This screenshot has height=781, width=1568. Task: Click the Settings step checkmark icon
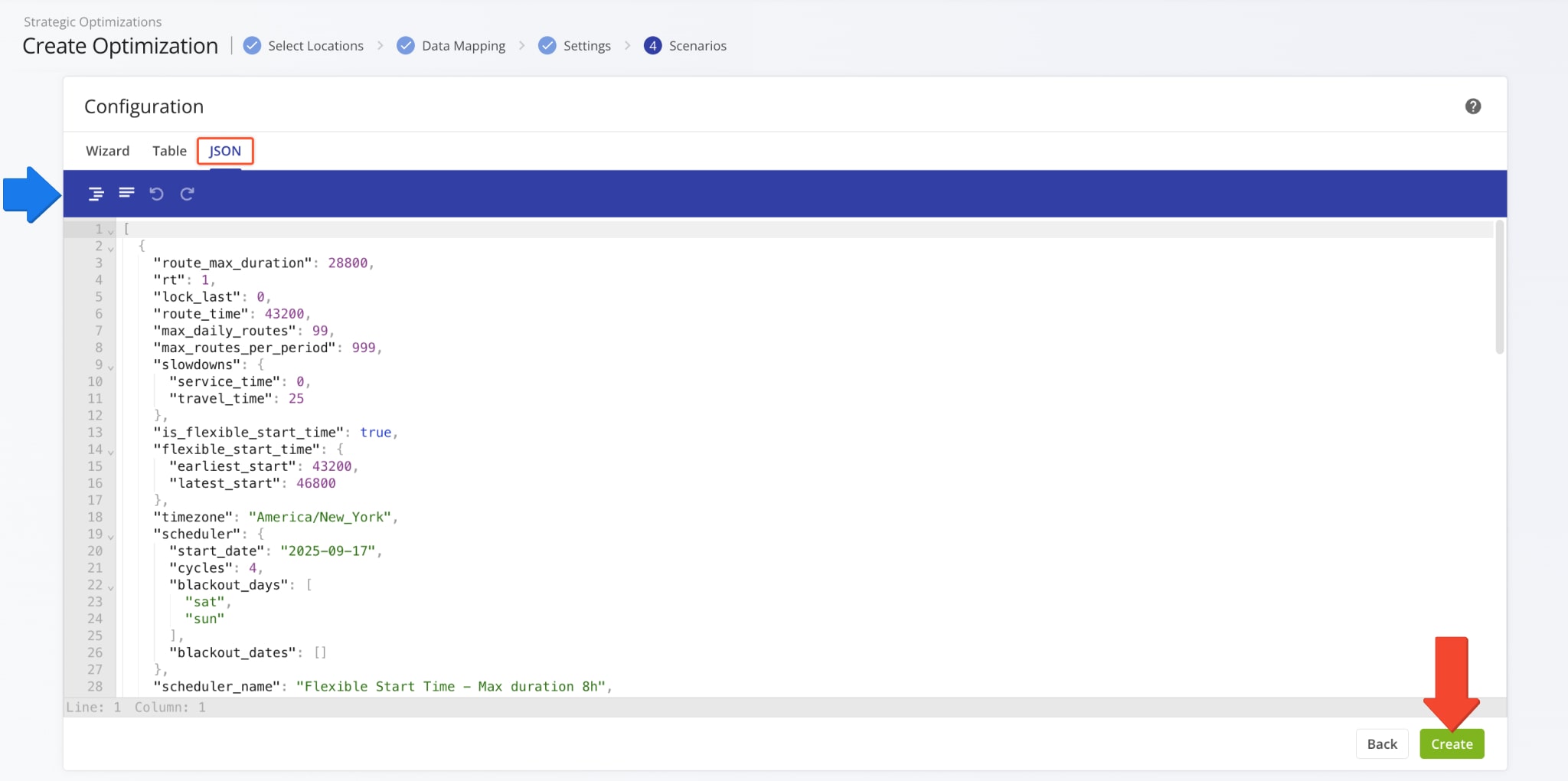tap(547, 46)
